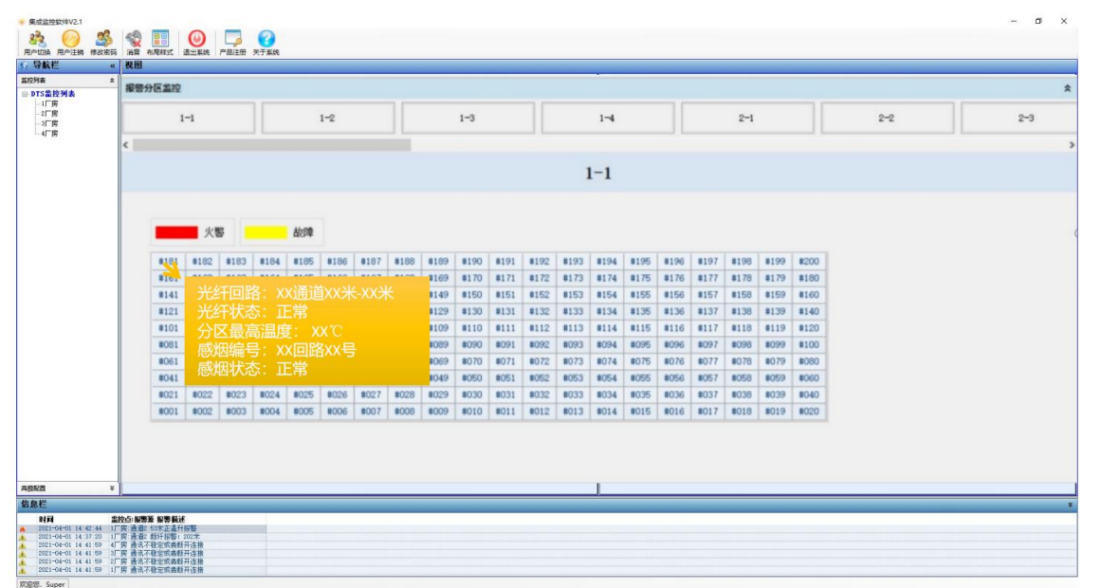Click the 消音 (mute alarm) icon

point(133,38)
